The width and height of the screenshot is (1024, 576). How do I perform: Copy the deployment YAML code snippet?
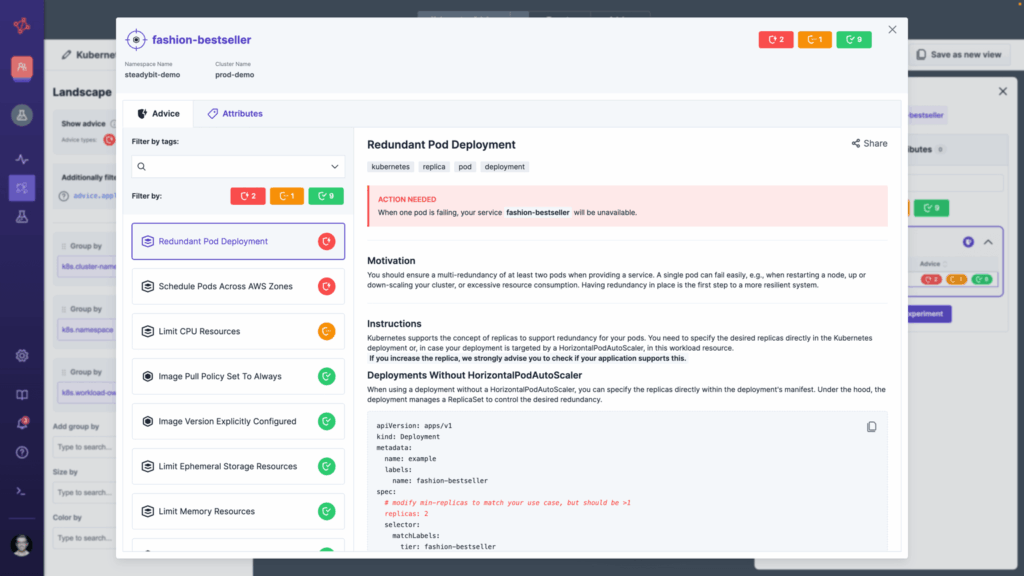pyautogui.click(x=871, y=427)
